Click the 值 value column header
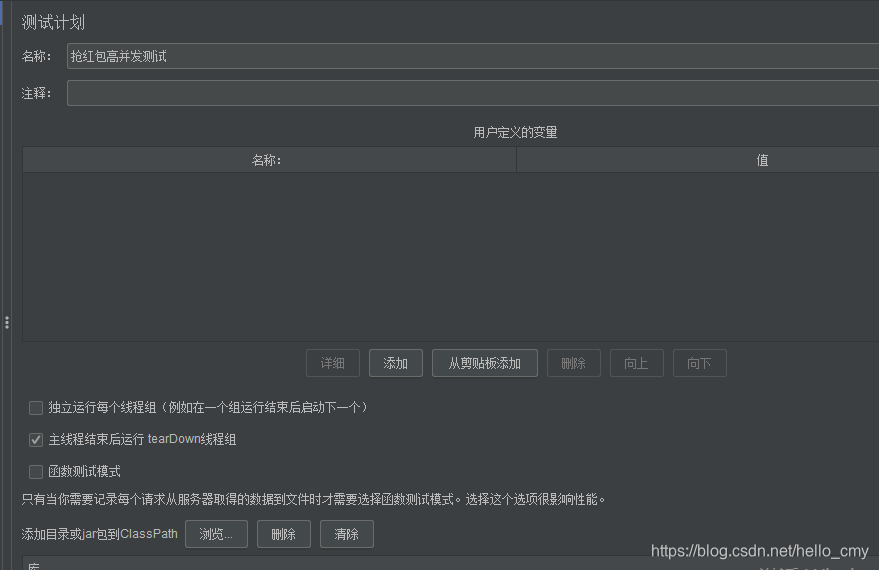This screenshot has width=879, height=570. click(698, 160)
